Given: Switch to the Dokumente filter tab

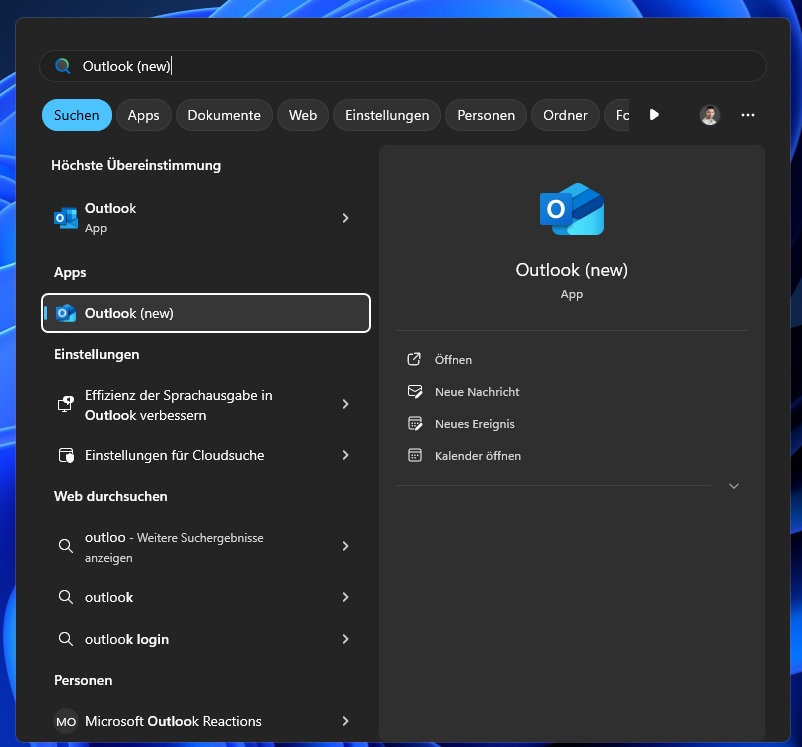Looking at the screenshot, I should [224, 115].
